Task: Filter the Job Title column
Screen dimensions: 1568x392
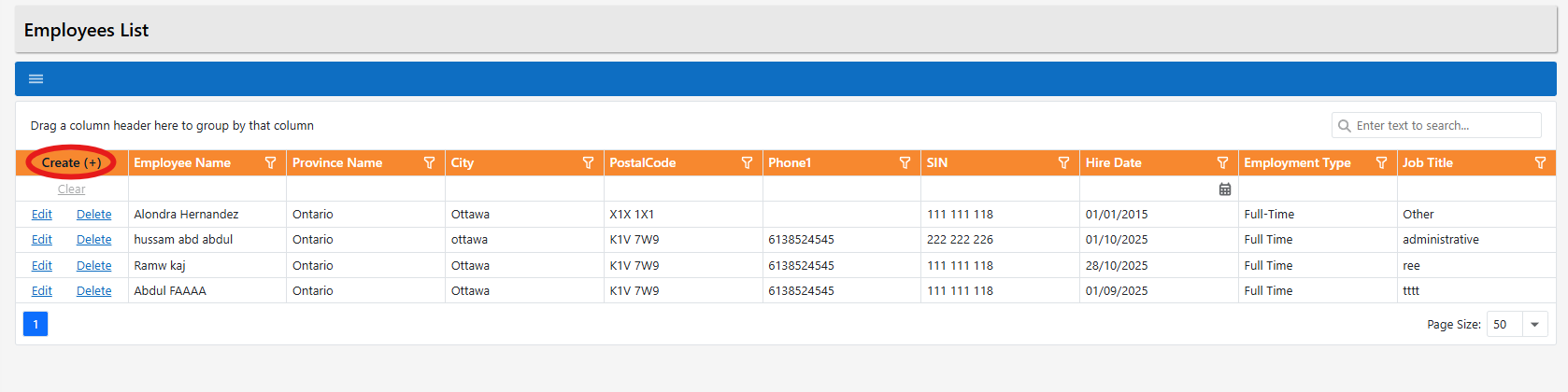Action: pyautogui.click(x=1540, y=162)
